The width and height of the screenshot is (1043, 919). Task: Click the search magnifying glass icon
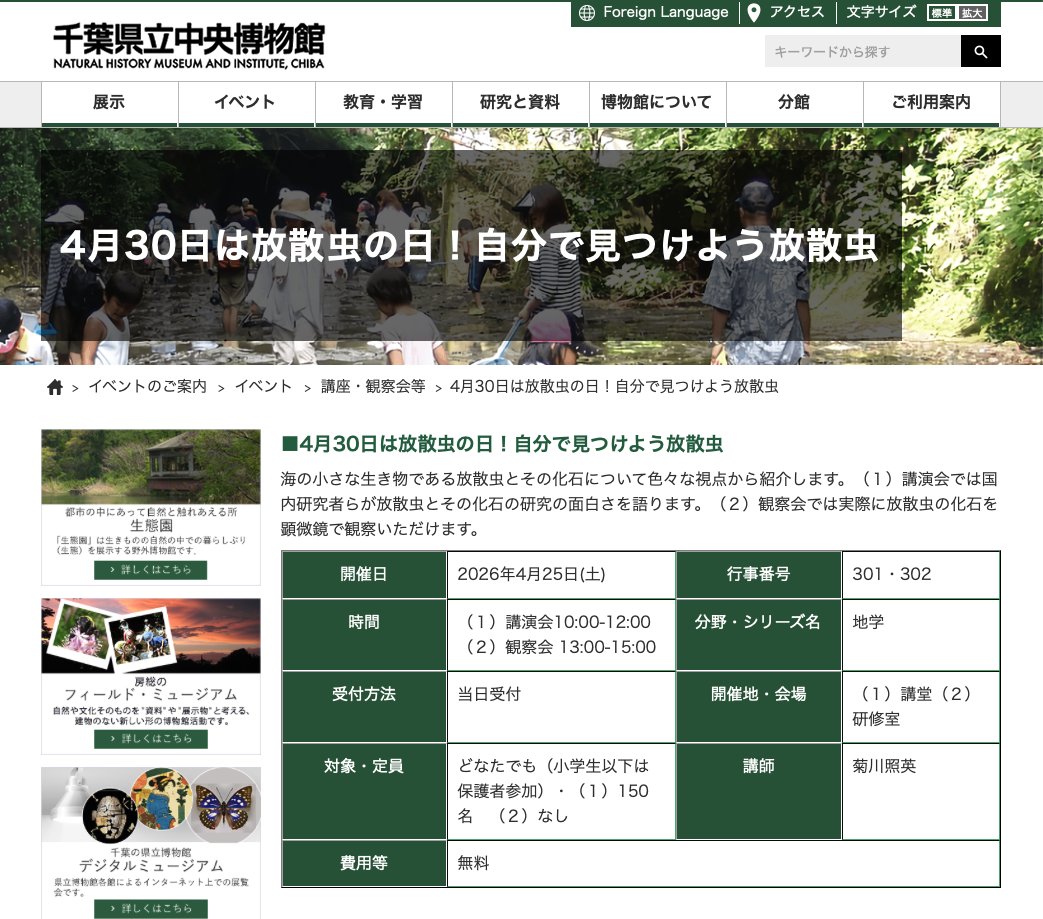980,50
